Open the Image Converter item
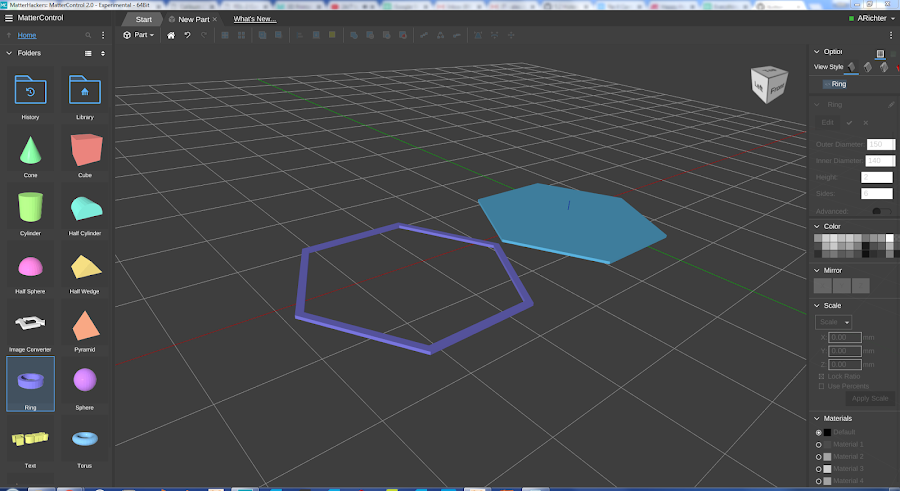Viewport: 900px width, 491px height. [30, 326]
